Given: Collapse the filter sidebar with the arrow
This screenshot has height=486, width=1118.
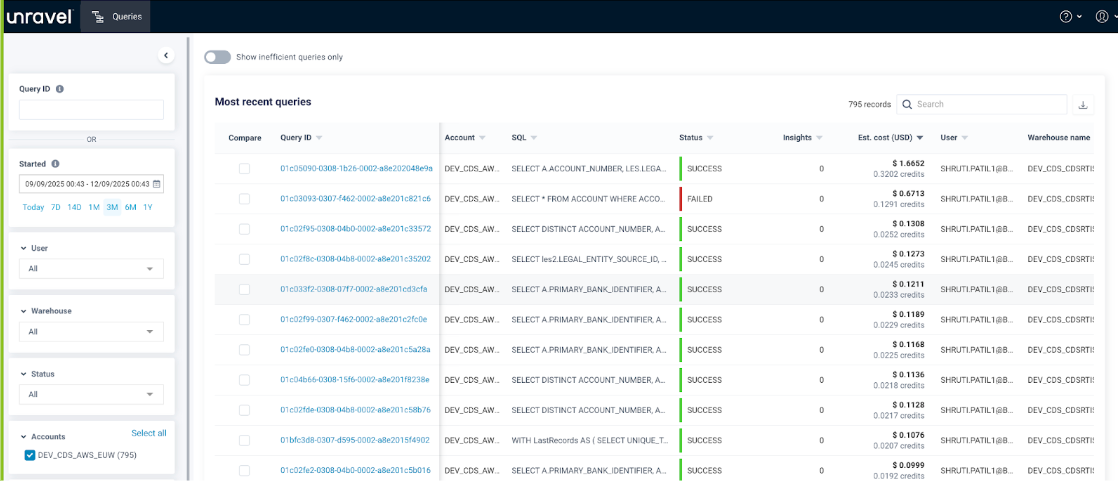Looking at the screenshot, I should [166, 56].
